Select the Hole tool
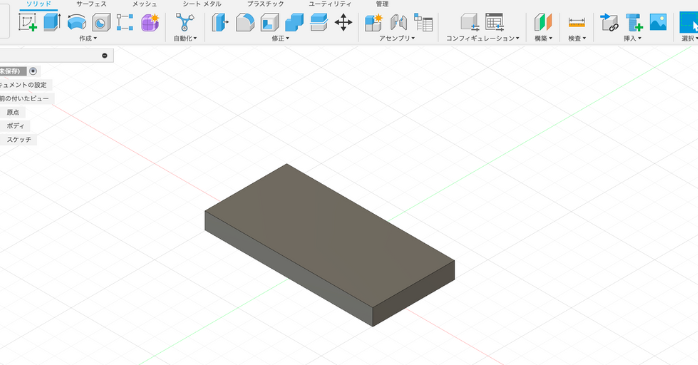This screenshot has width=698, height=365. pyautogui.click(x=101, y=22)
